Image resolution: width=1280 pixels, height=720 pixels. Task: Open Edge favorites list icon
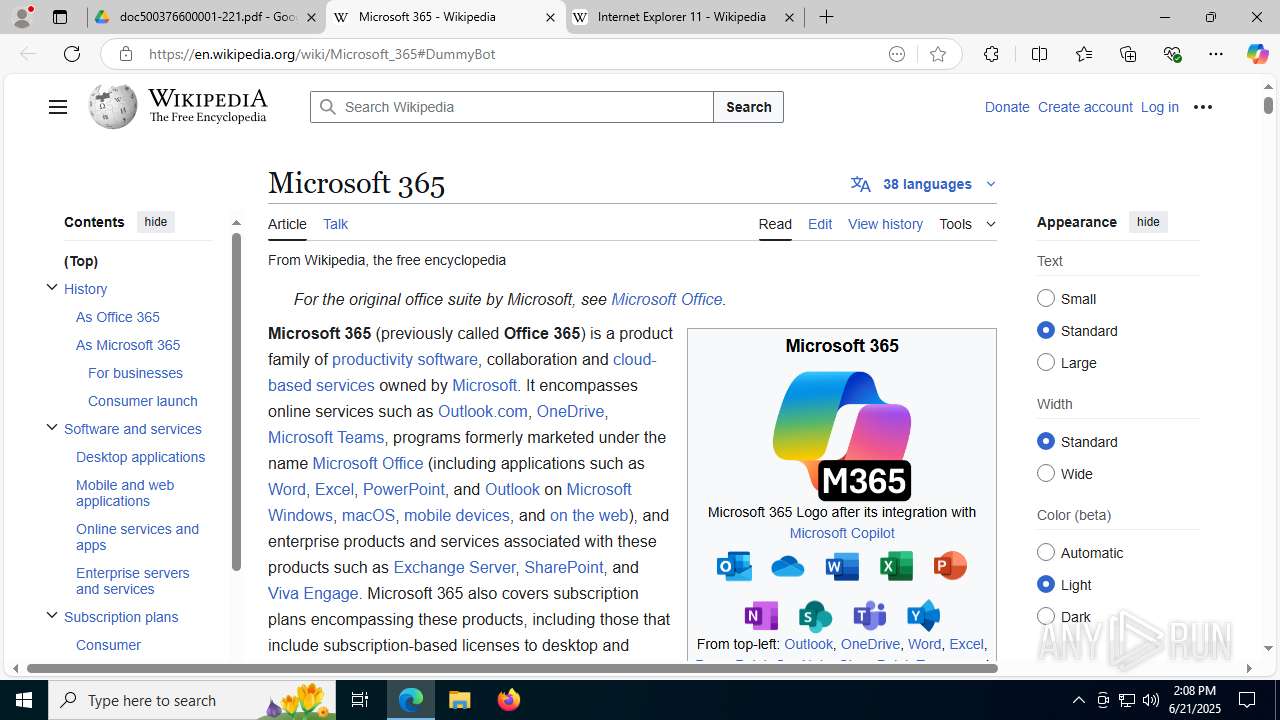(x=1084, y=54)
